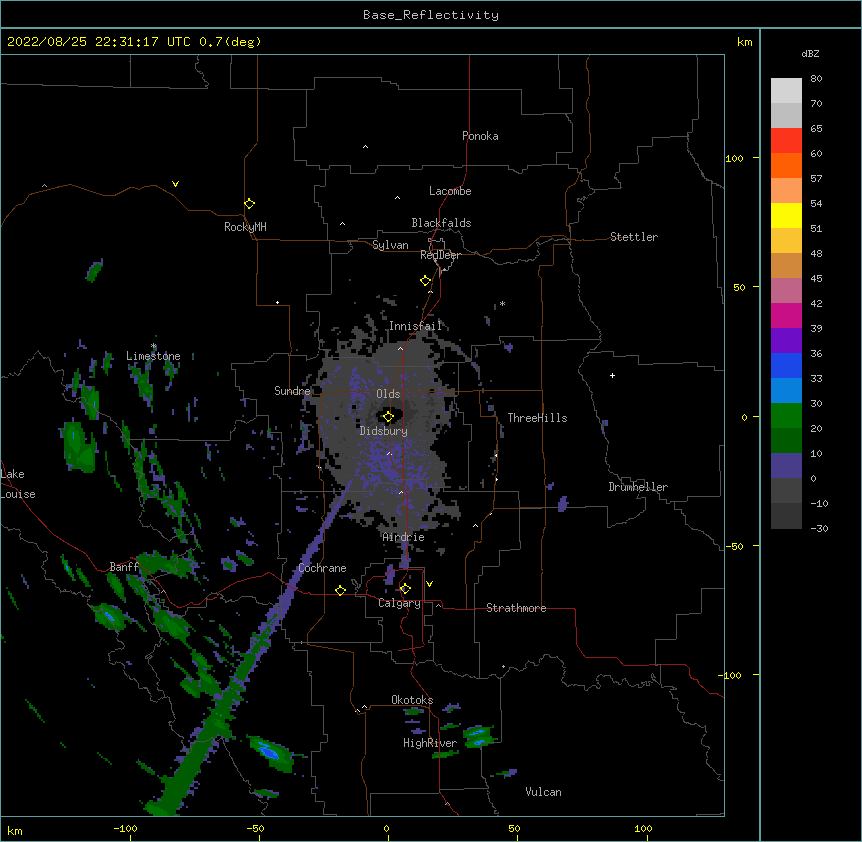Select the orange 57-60 dBZ legend swatch
Screen dimensions: 862x842
(x=786, y=165)
